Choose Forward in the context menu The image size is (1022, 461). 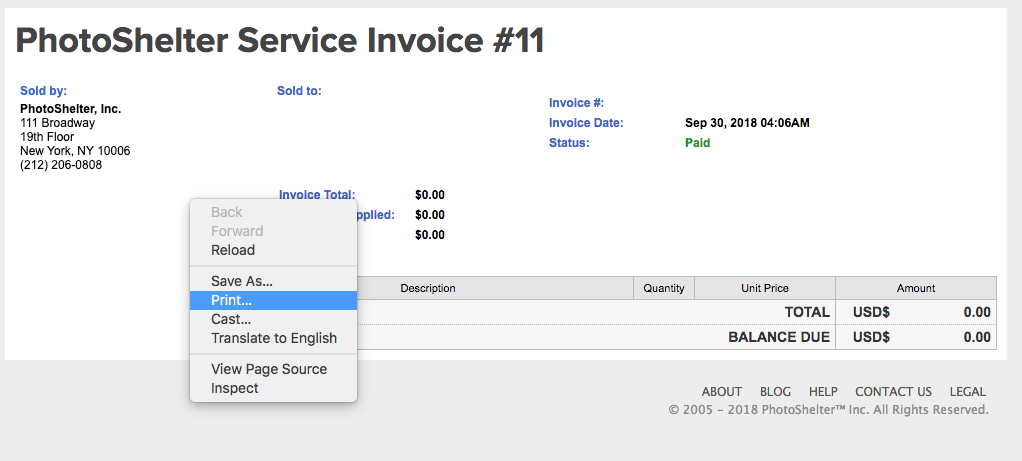(x=273, y=231)
